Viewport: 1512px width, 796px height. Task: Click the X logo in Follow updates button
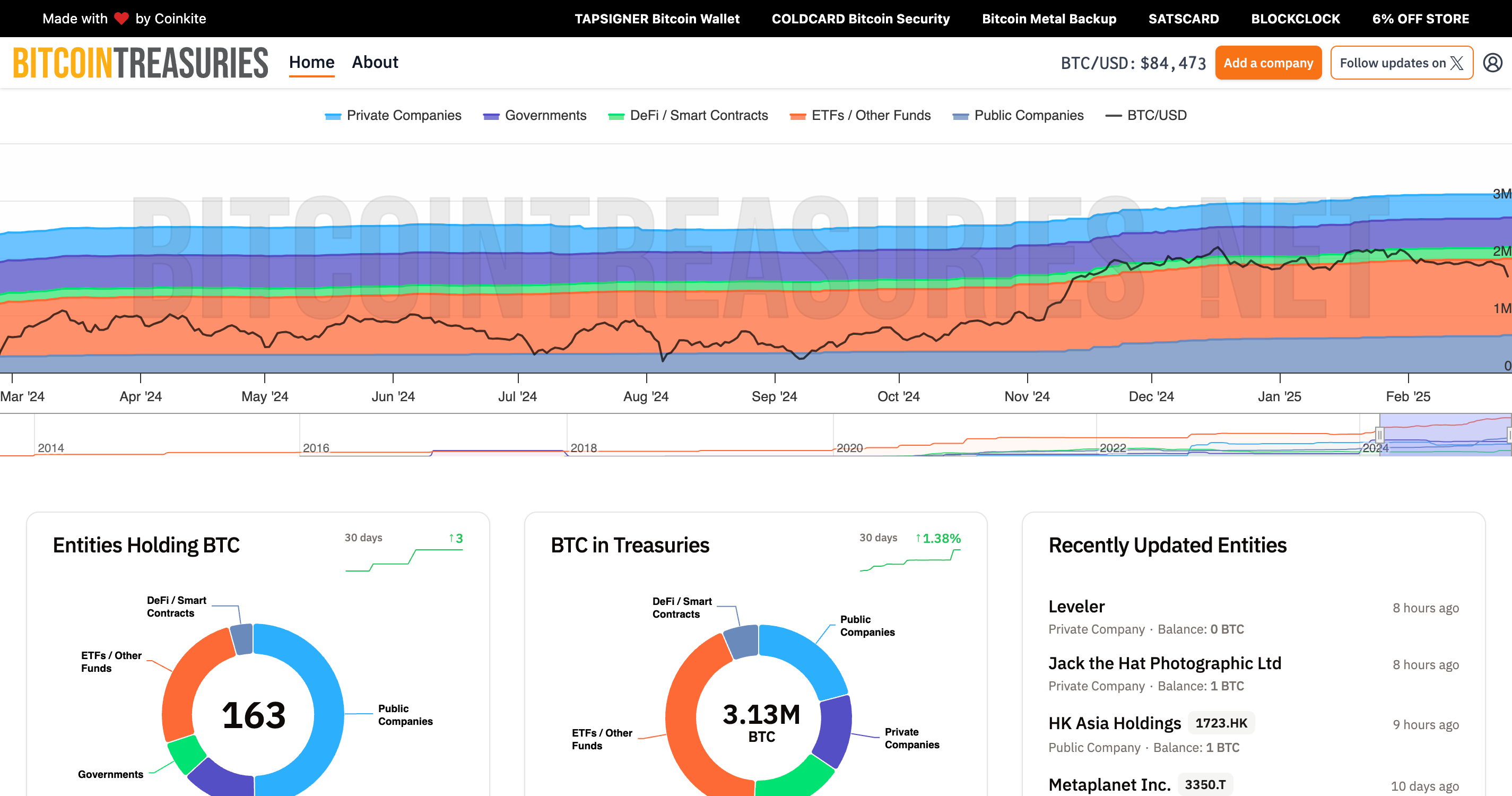tap(1457, 63)
